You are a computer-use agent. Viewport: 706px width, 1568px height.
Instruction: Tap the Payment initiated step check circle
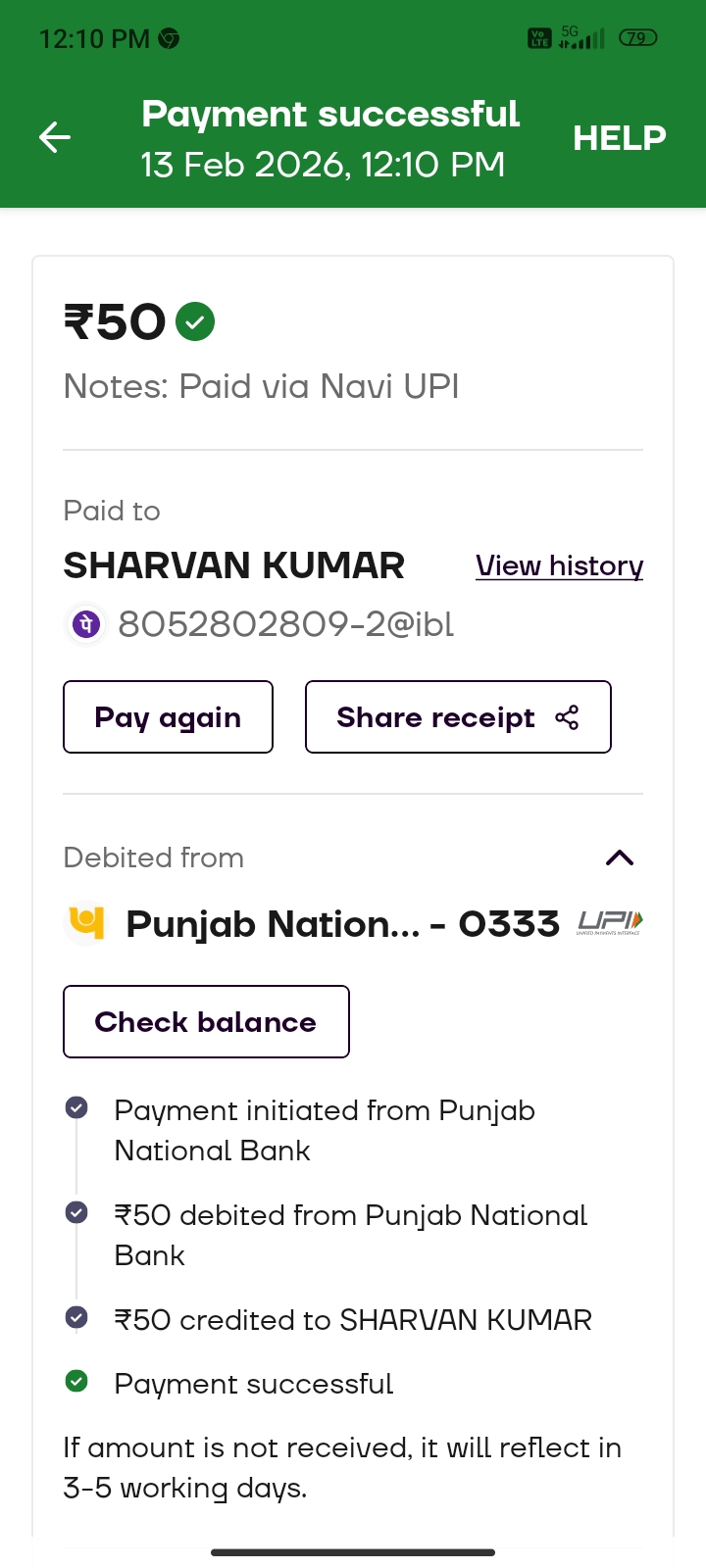pyautogui.click(x=76, y=1107)
